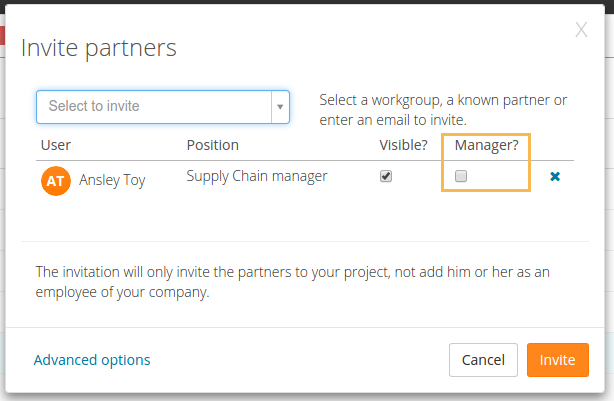The height and width of the screenshot is (401, 614).
Task: Click the Invite partners dialog title
Action: coord(99,47)
